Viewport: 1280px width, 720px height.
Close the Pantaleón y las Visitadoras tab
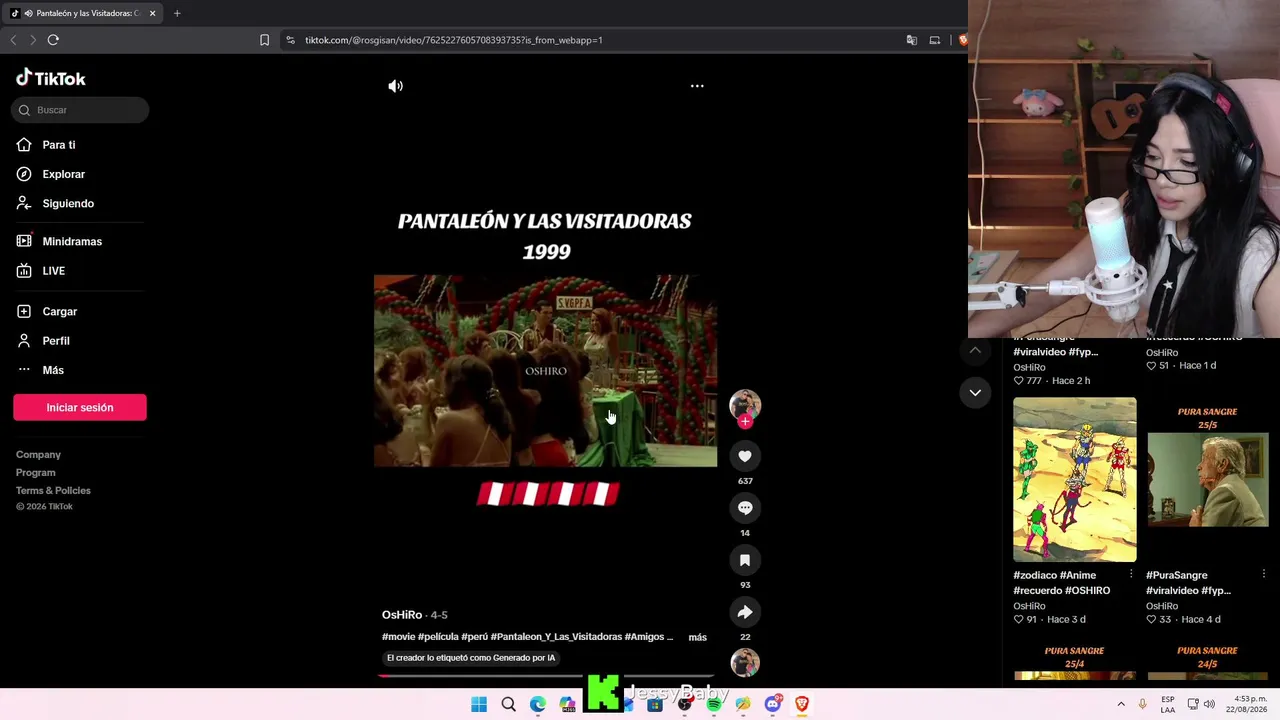coord(152,13)
